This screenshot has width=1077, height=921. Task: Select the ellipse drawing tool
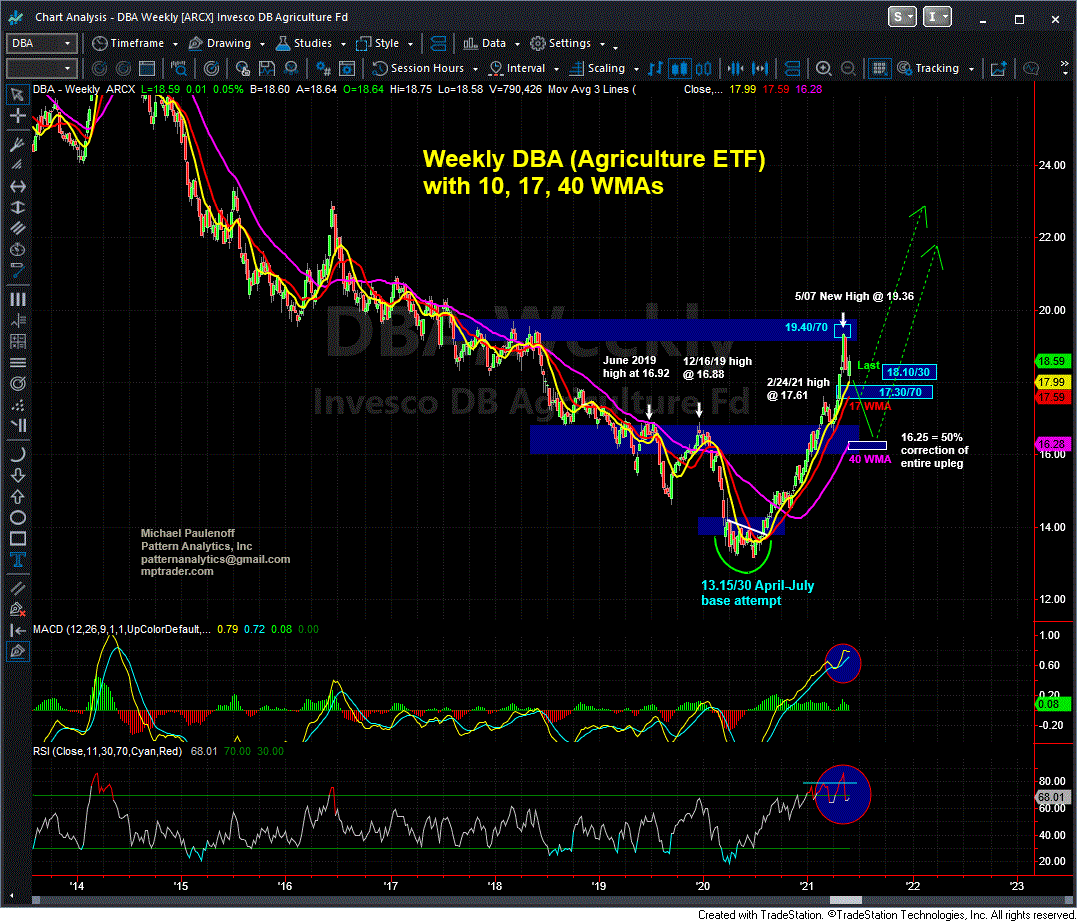(18, 518)
